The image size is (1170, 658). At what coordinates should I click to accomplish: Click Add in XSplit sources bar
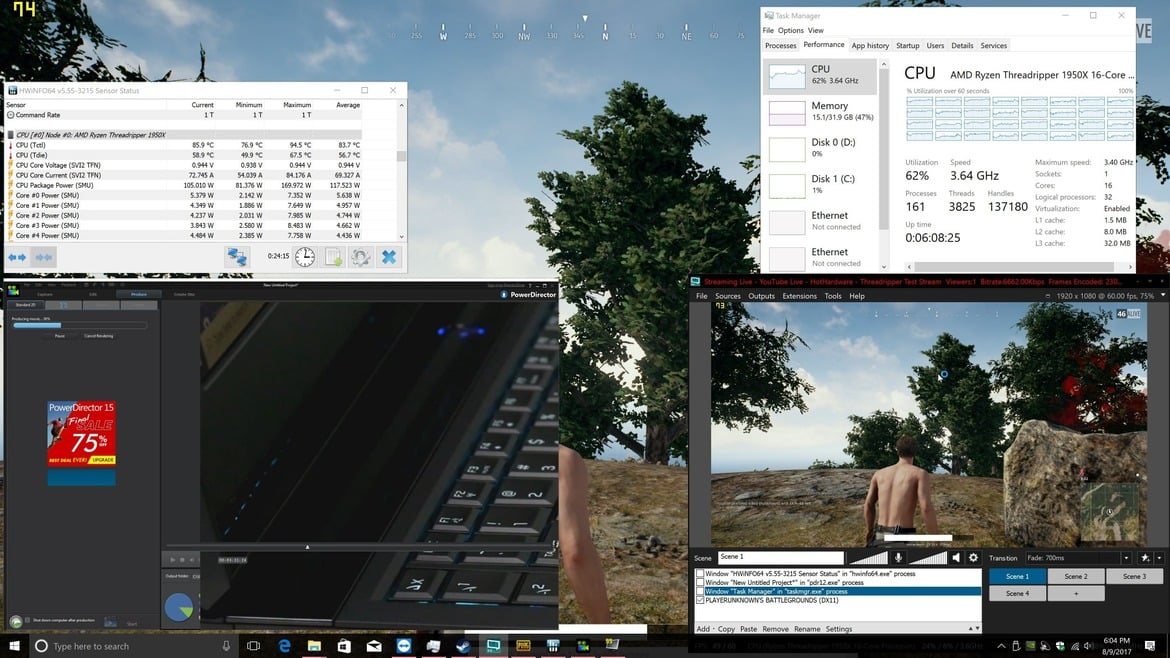click(x=704, y=629)
